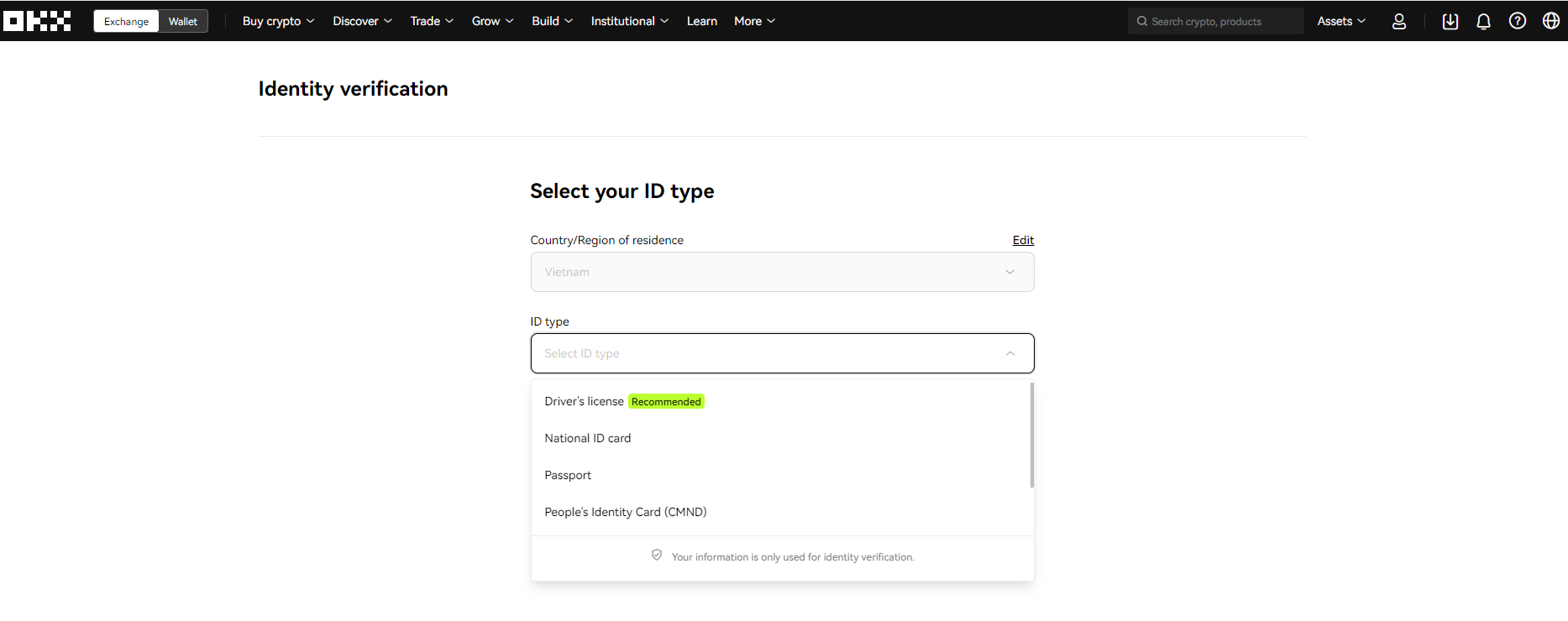Select People's Identity Card (CMND) option
The height and width of the screenshot is (621, 1568).
[782, 512]
